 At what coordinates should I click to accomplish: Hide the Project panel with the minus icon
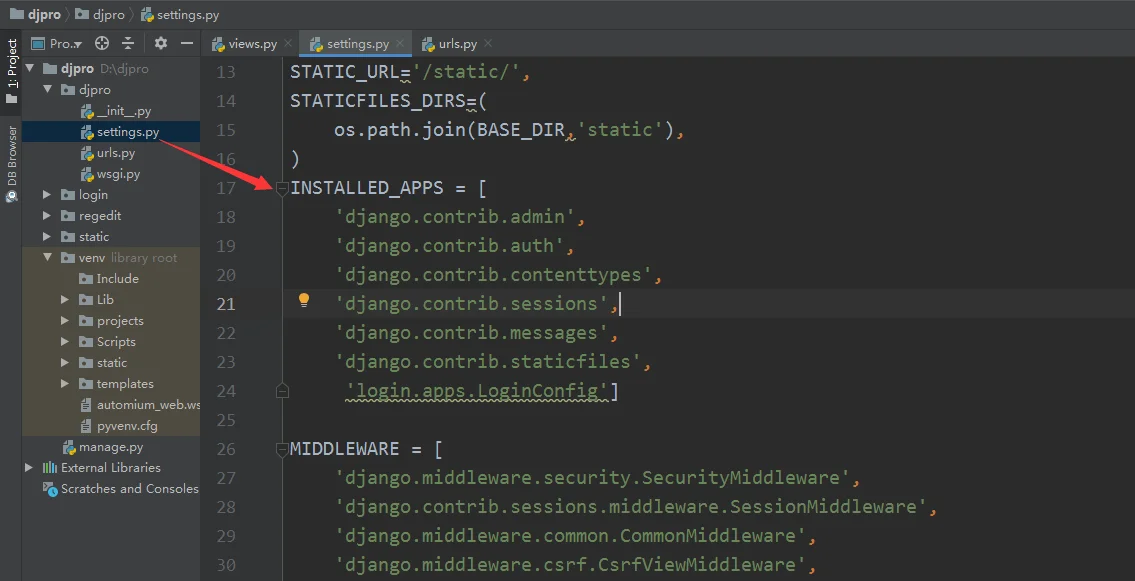[187, 43]
